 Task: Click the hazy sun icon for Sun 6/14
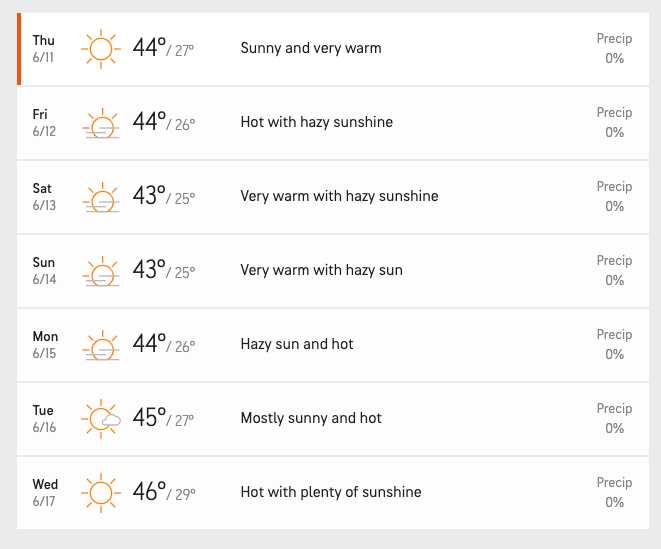click(x=101, y=271)
